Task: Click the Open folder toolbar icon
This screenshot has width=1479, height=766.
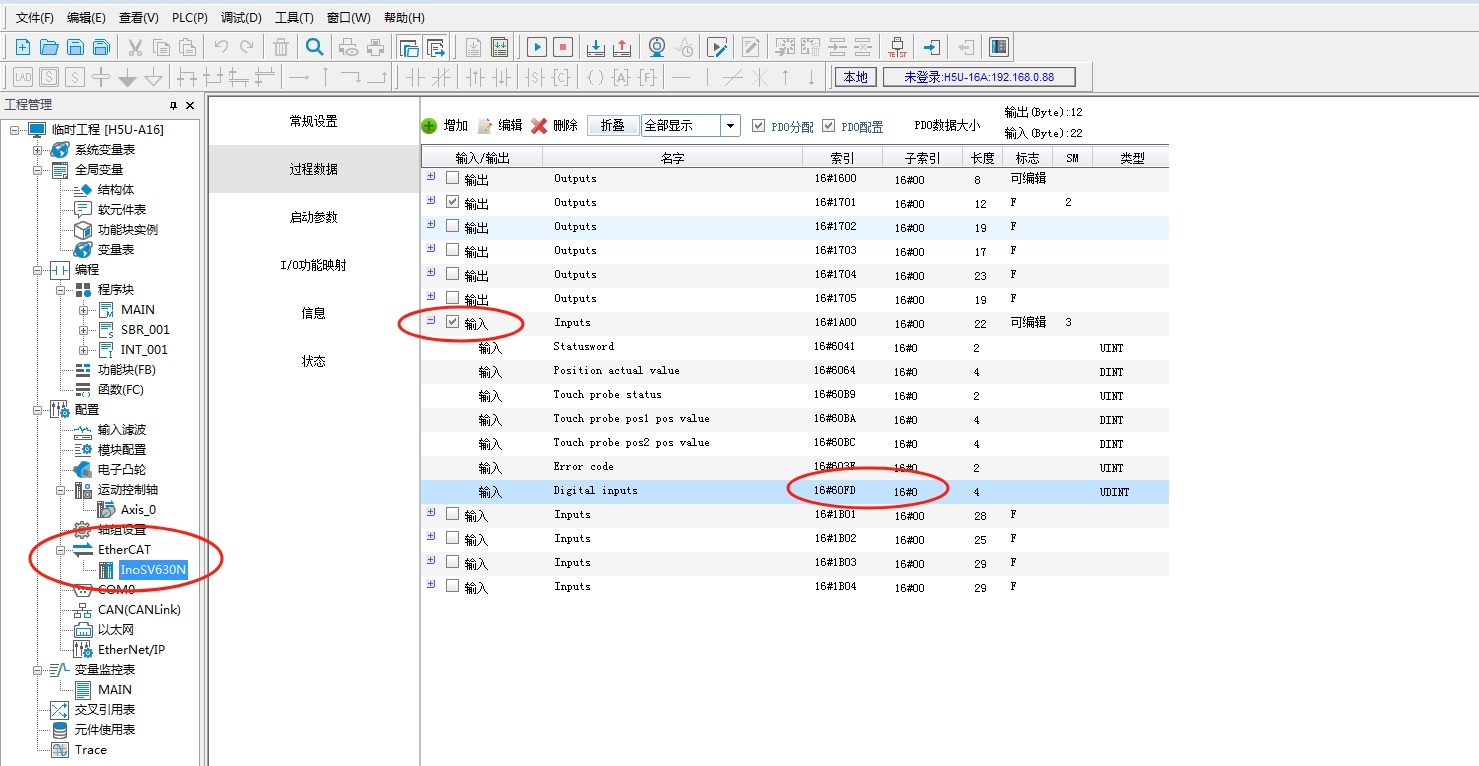Action: point(48,47)
